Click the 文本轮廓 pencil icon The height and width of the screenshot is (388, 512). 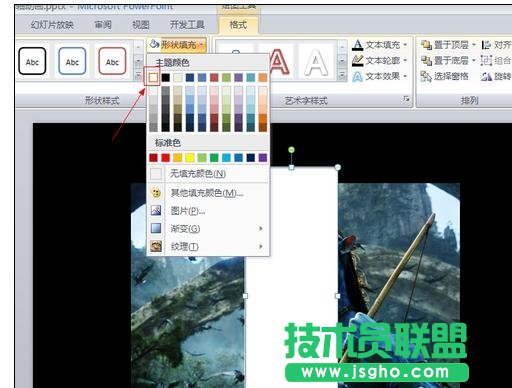point(357,60)
